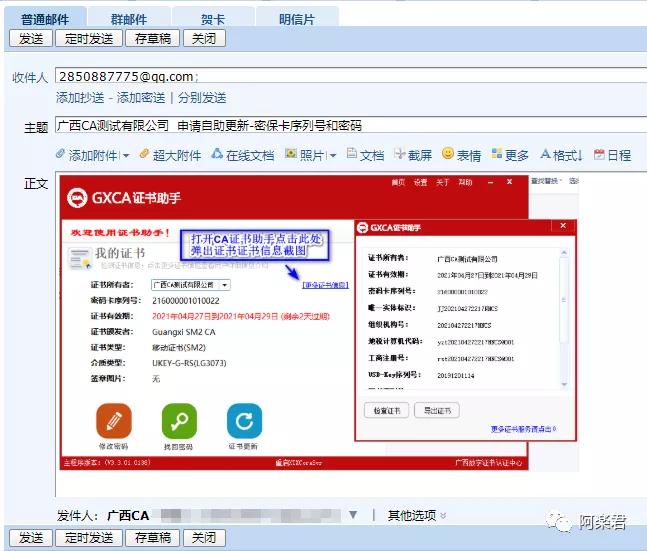The width and height of the screenshot is (647, 551).
Task: Click the text Guangxi SM2 CA
Action: click(x=184, y=332)
